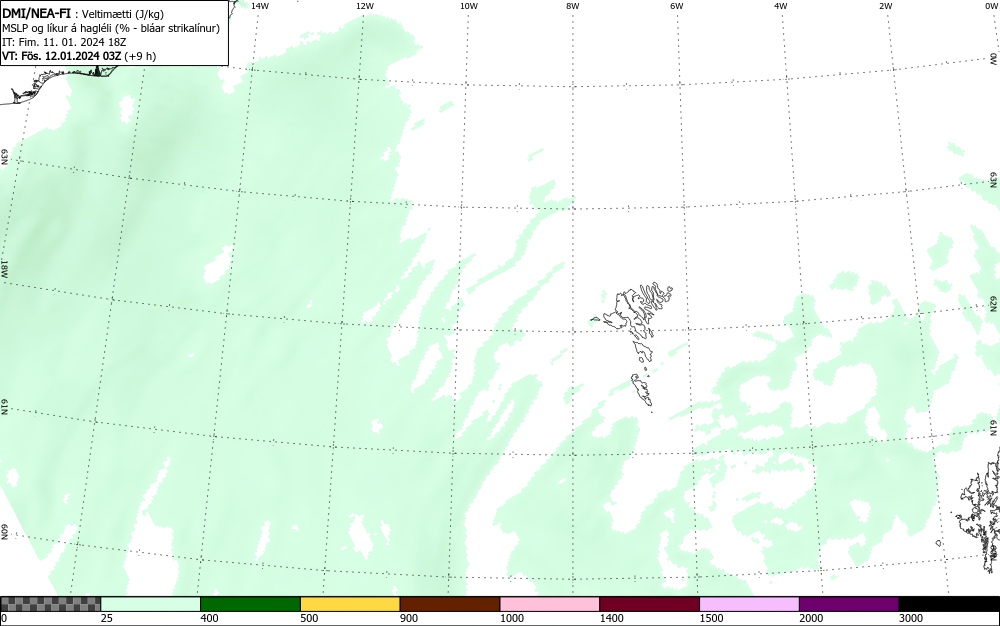Click the lavender 1500–2000 legend swatch

749,604
